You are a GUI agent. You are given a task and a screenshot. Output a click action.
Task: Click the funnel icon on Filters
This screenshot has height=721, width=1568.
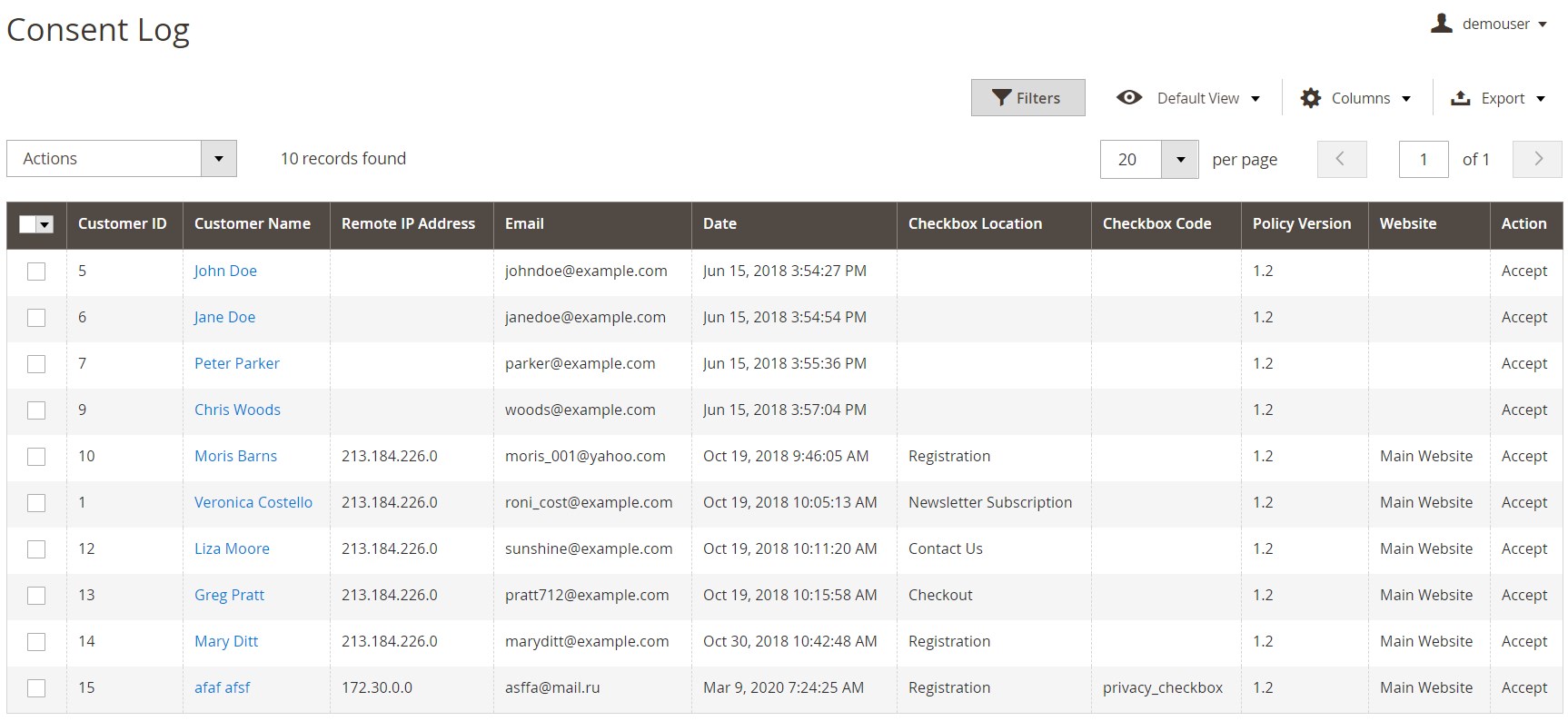click(1001, 98)
